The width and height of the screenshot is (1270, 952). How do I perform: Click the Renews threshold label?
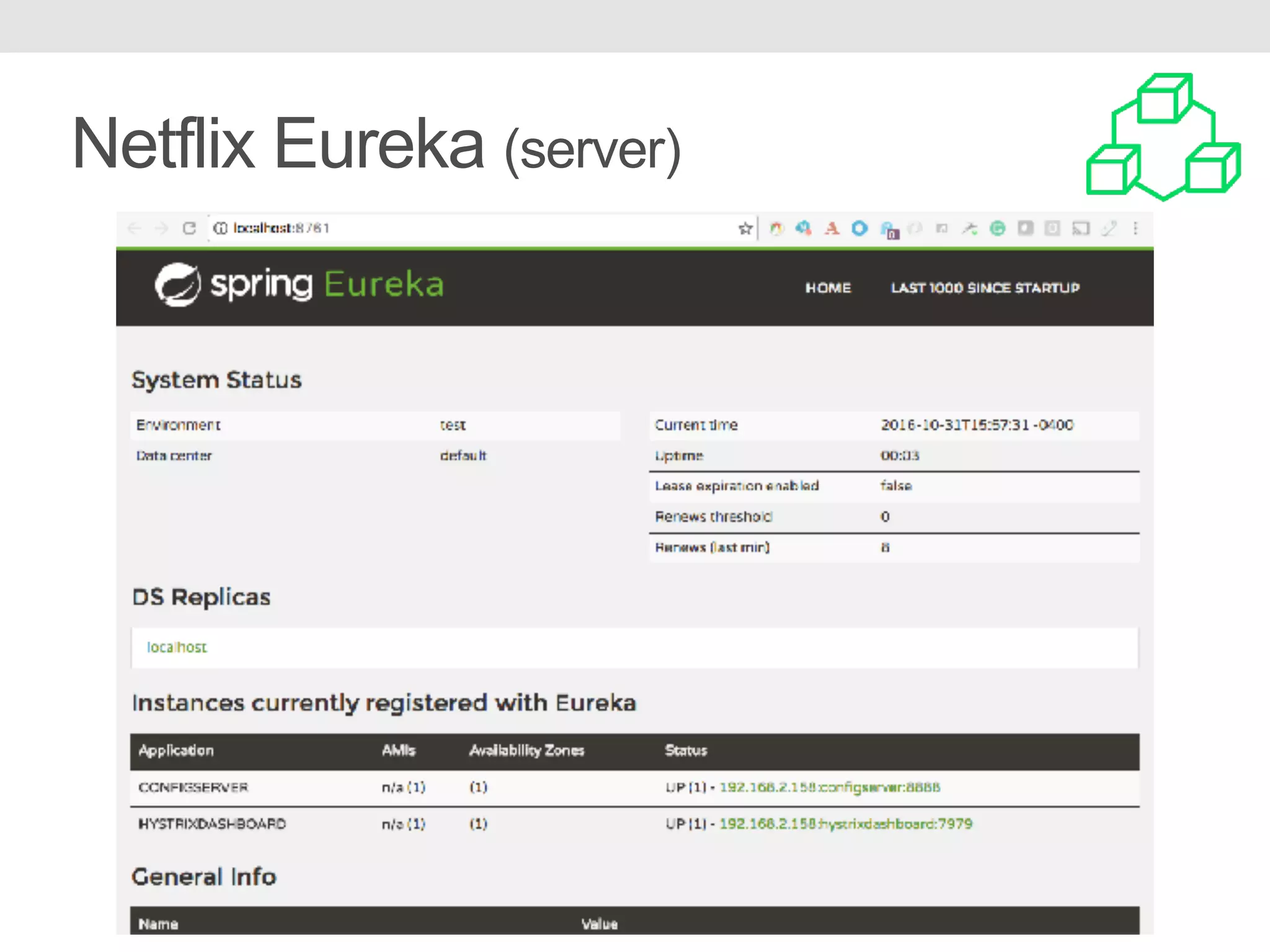coord(714,517)
